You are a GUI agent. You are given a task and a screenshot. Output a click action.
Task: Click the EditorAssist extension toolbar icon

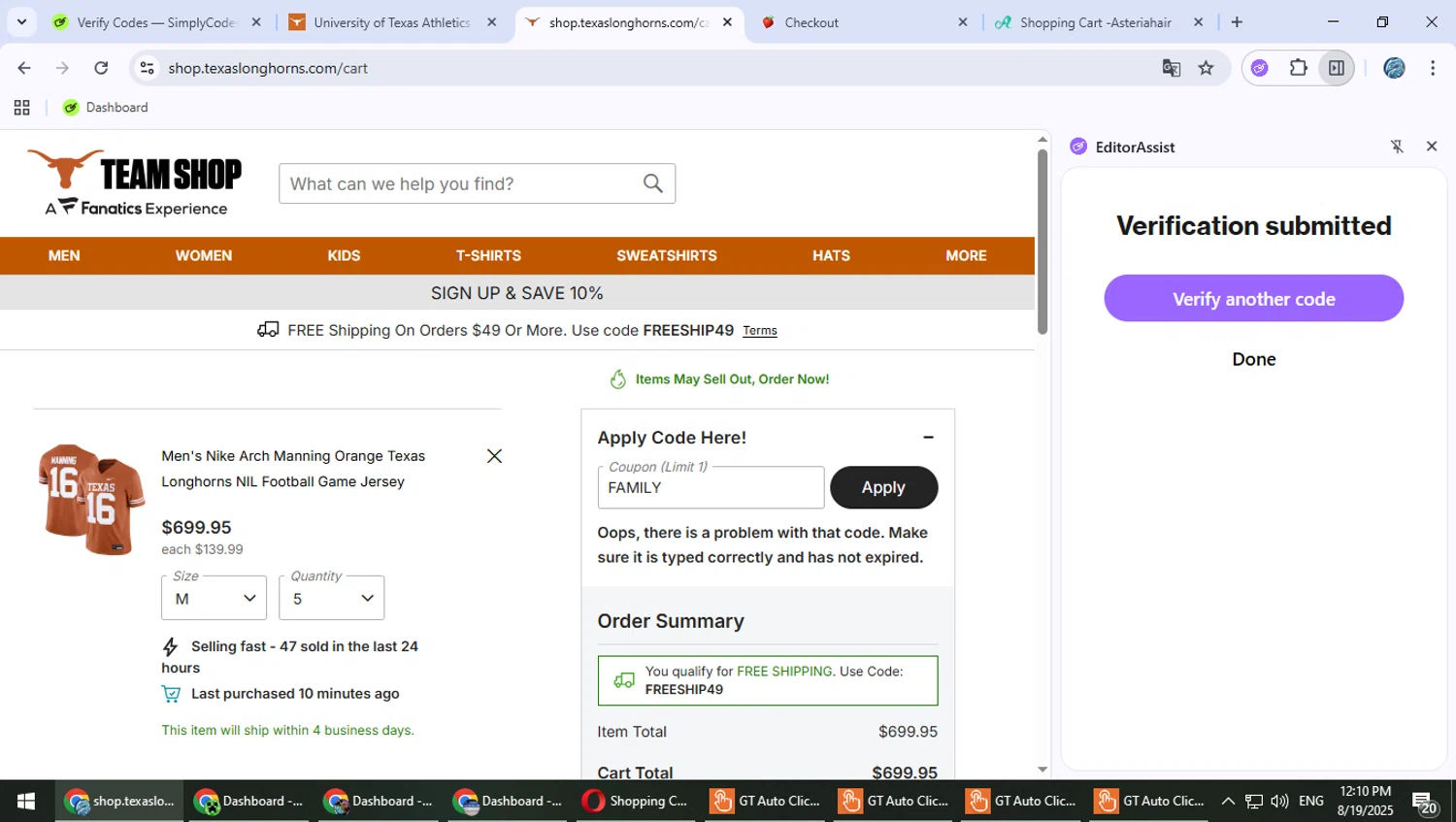1260,68
